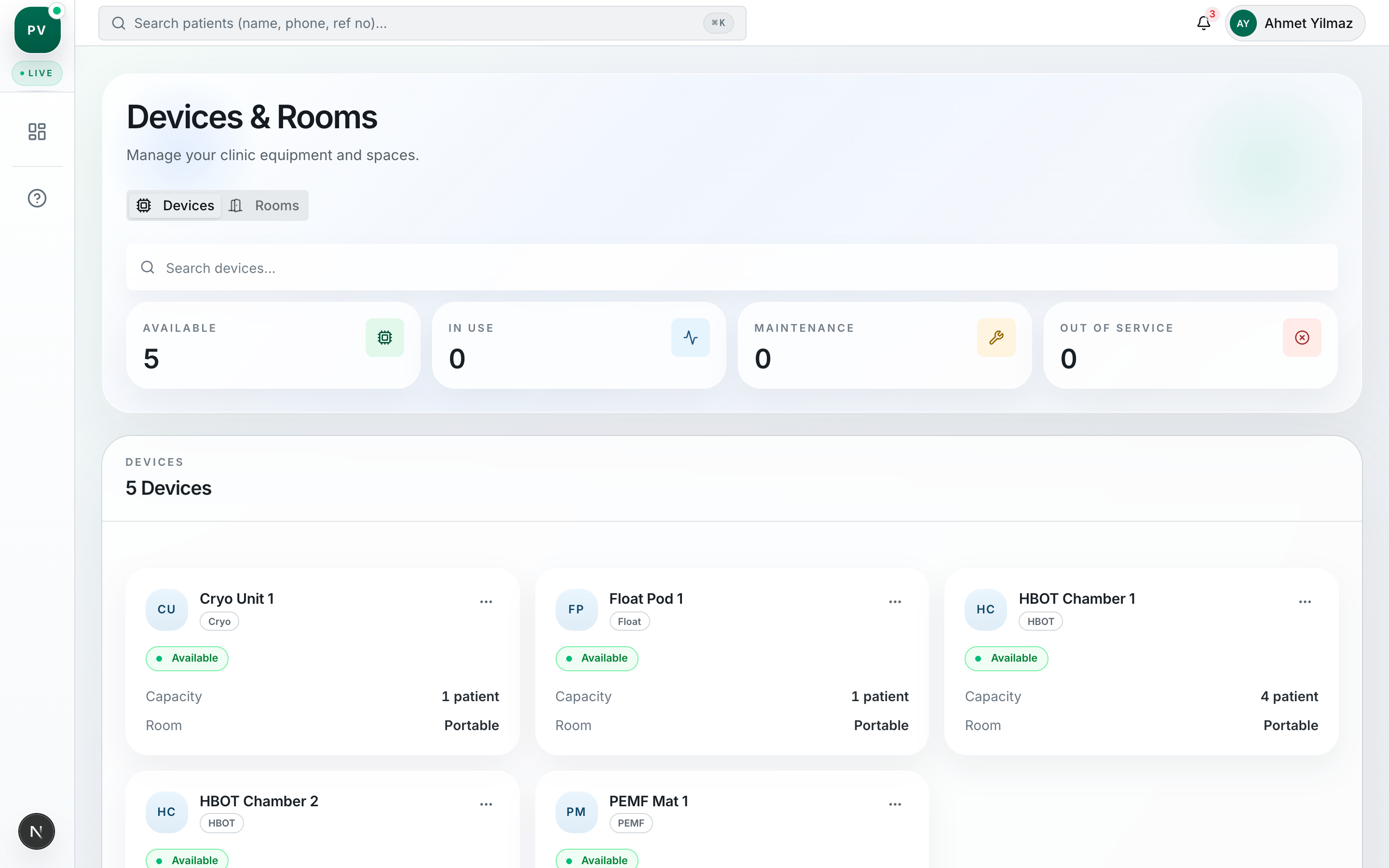Click the Available stat card
The width and height of the screenshot is (1389, 868).
pos(273,346)
